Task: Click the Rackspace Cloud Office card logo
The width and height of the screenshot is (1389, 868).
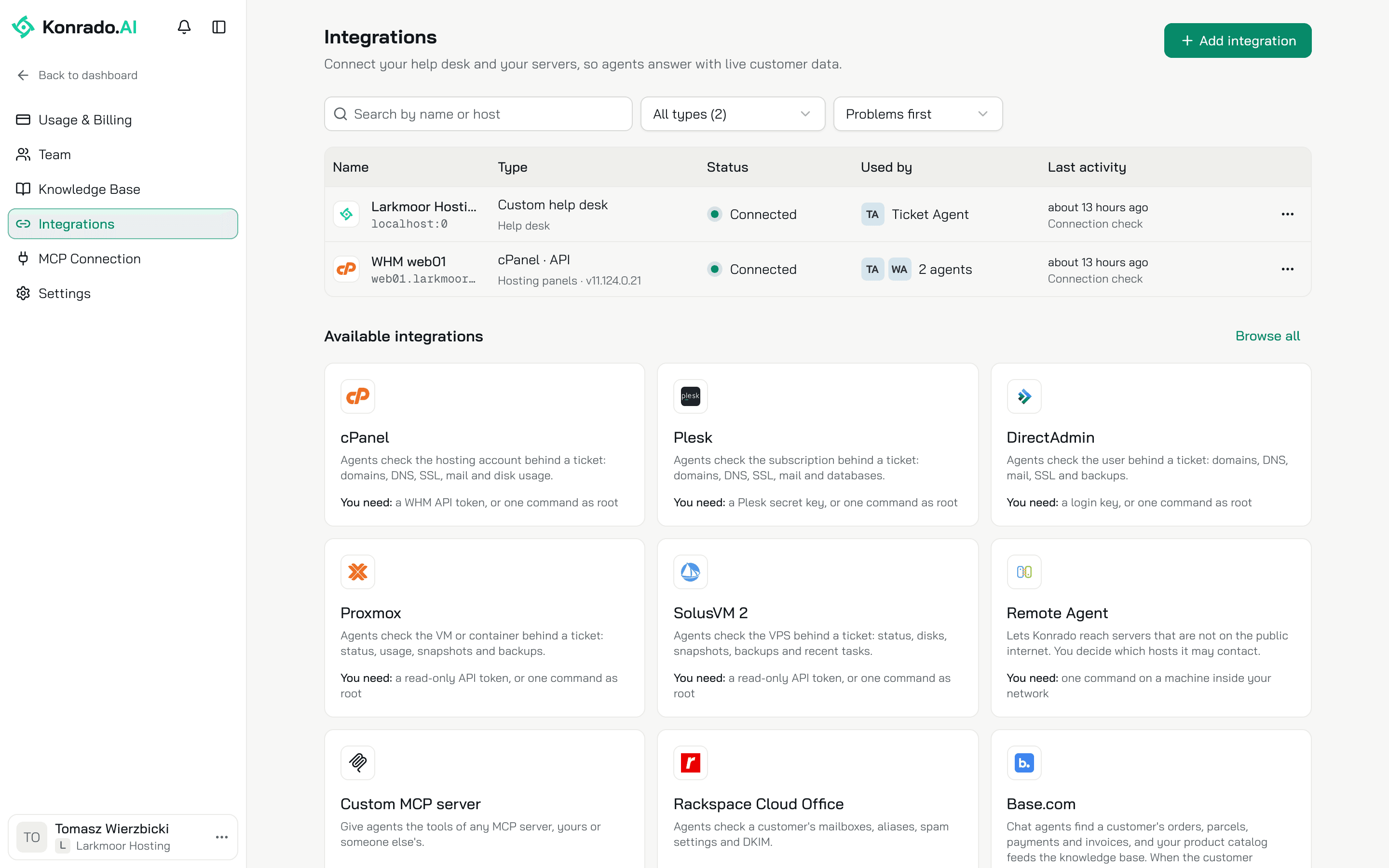Action: (691, 763)
